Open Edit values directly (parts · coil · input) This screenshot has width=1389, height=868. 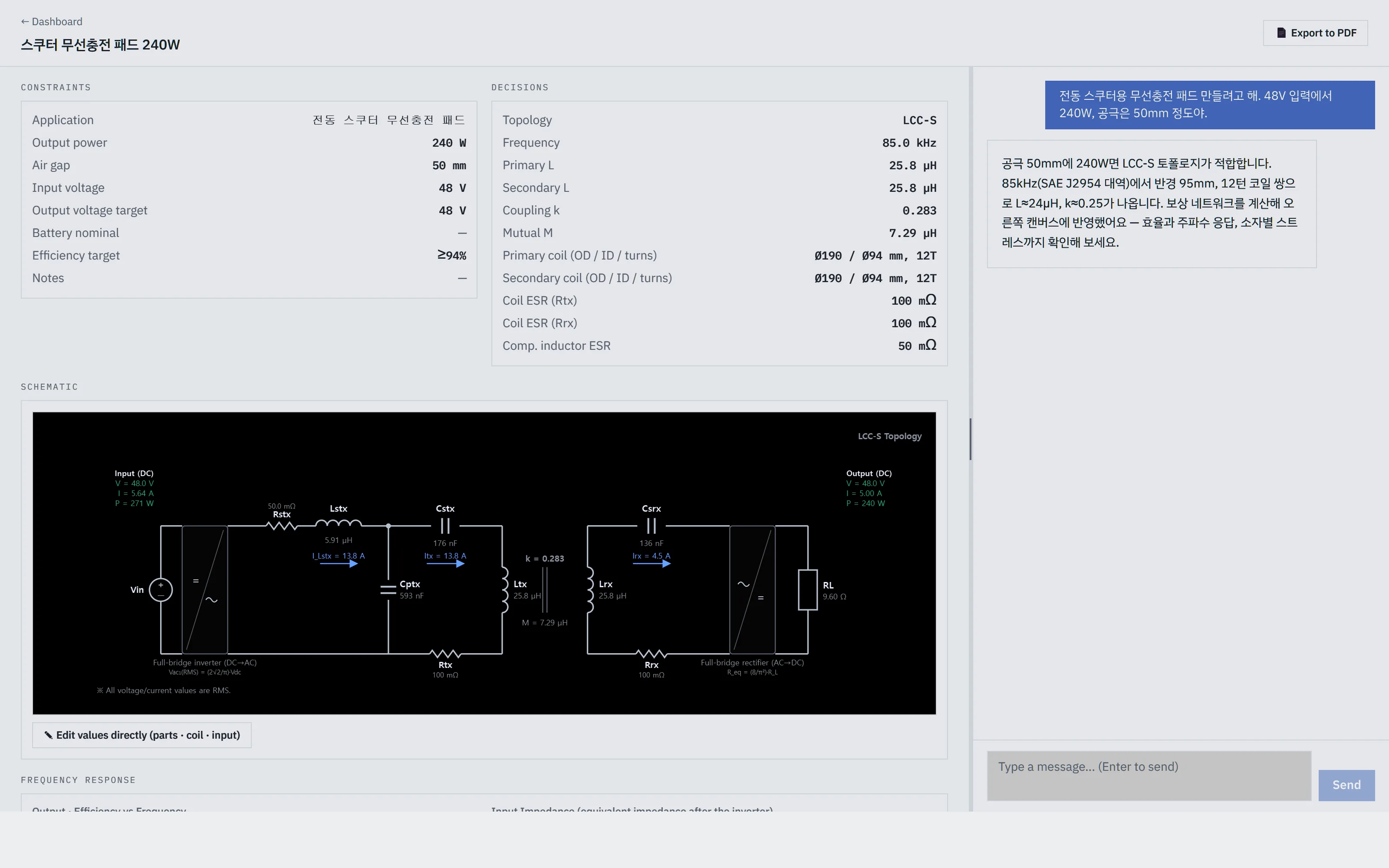[x=142, y=735]
